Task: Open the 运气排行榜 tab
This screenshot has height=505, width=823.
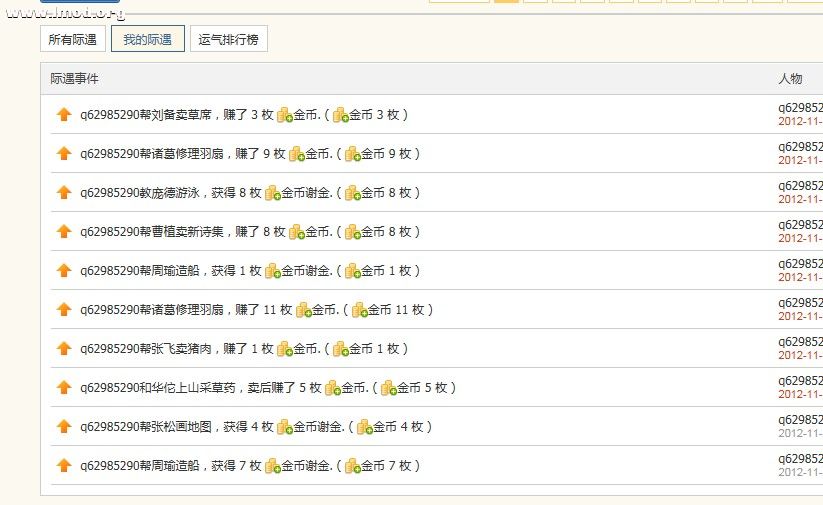Action: [x=228, y=39]
